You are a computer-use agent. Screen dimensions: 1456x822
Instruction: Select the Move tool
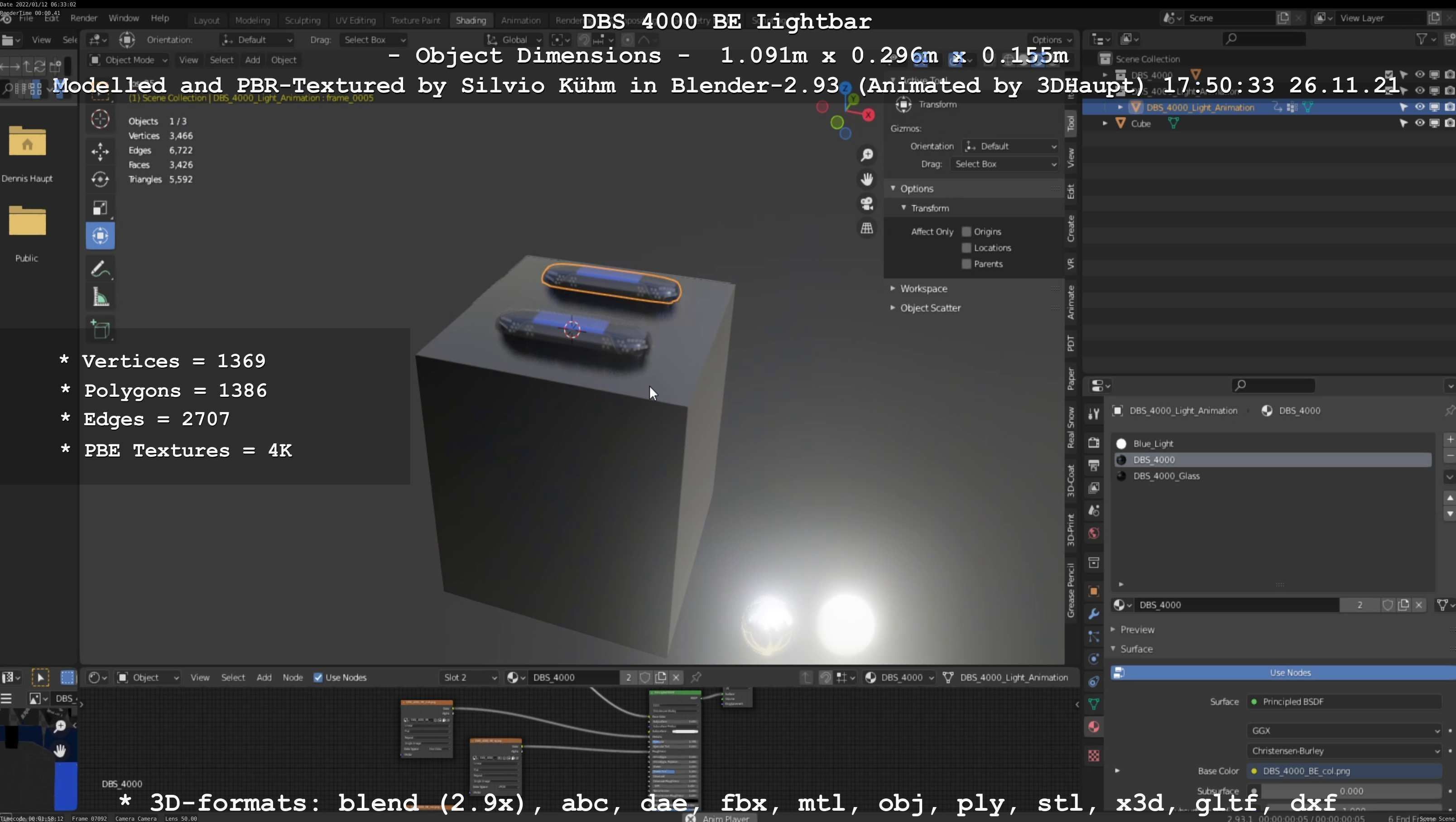click(100, 151)
